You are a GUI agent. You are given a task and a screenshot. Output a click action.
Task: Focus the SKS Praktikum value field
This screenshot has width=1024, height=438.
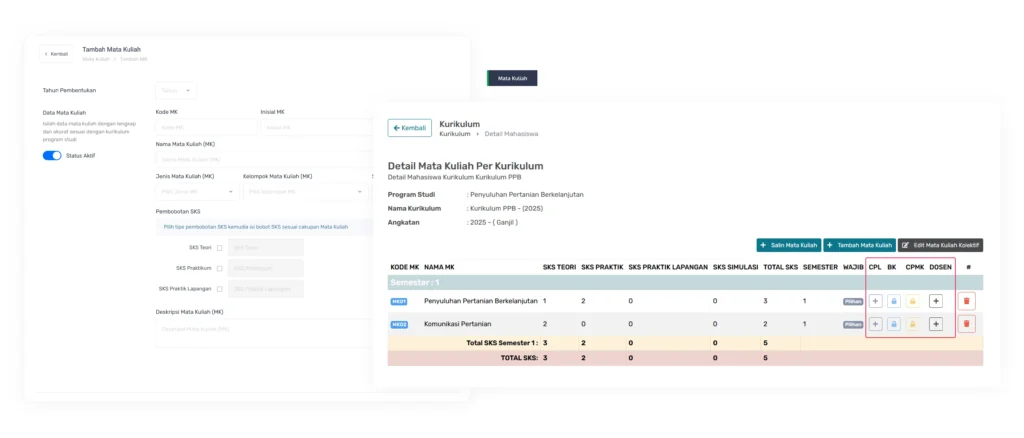pos(266,268)
